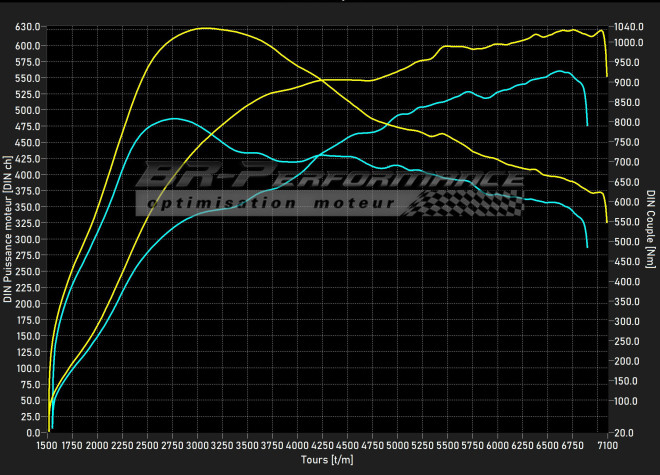
Task: Click the peak of the yellow torque curve
Action: coord(203,28)
